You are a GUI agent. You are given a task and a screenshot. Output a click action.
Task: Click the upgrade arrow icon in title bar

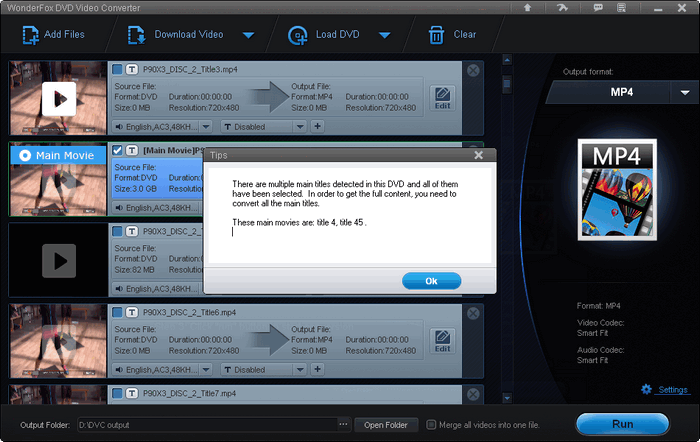pos(528,8)
